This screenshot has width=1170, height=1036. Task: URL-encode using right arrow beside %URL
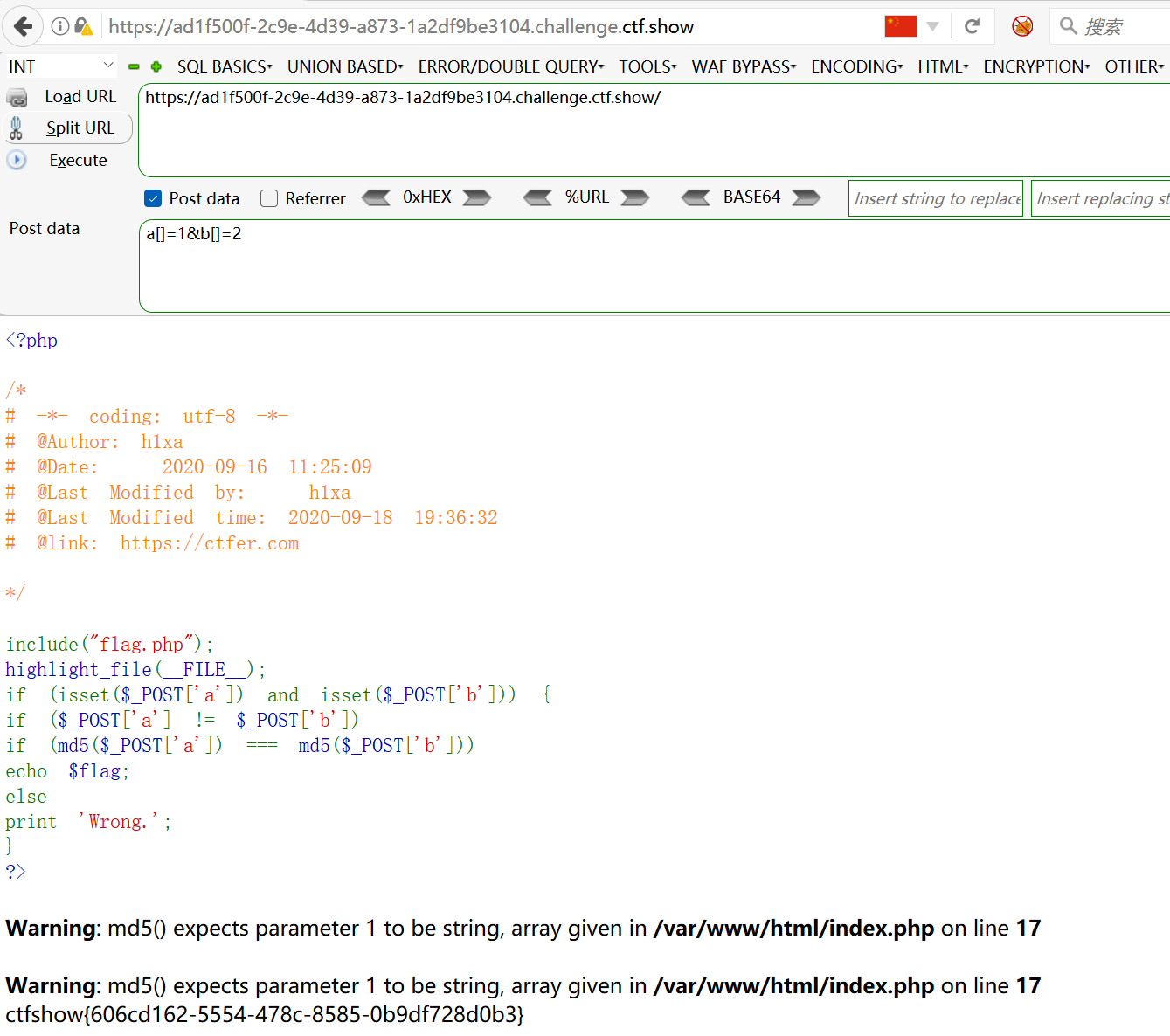[635, 197]
